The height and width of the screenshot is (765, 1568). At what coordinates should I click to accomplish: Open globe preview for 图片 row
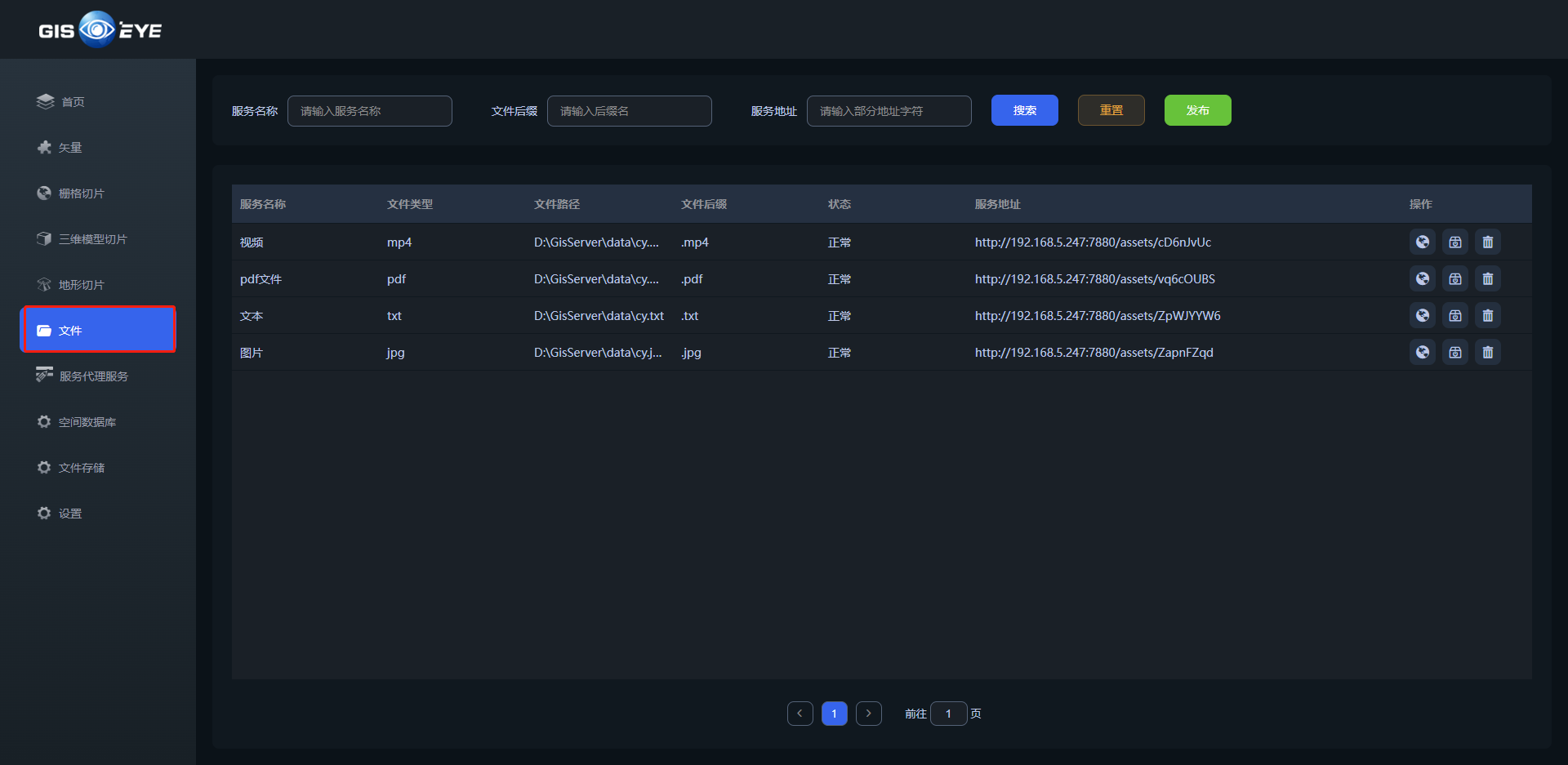[1423, 352]
